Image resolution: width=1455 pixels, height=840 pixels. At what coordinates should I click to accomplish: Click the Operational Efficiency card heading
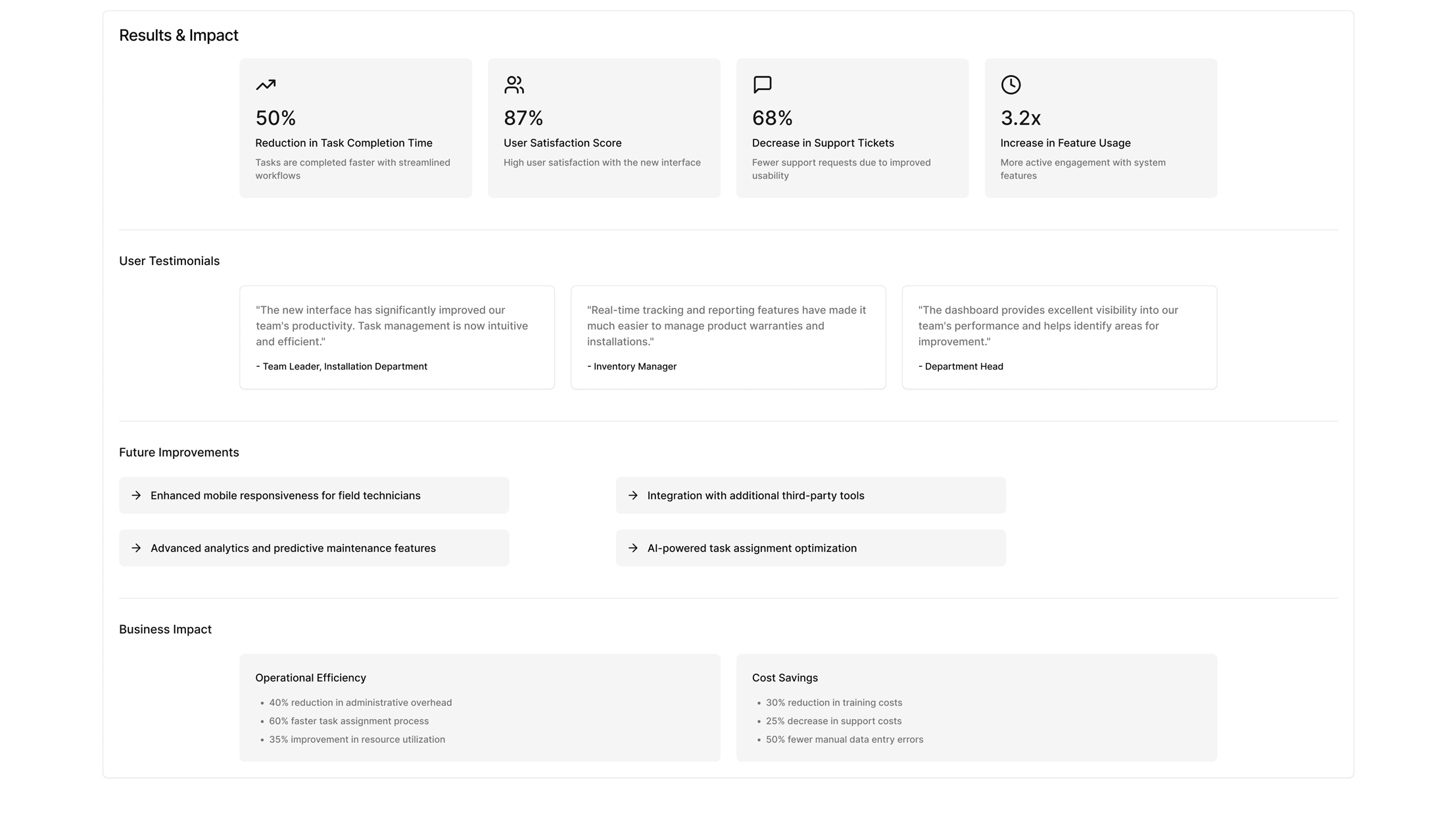310,678
